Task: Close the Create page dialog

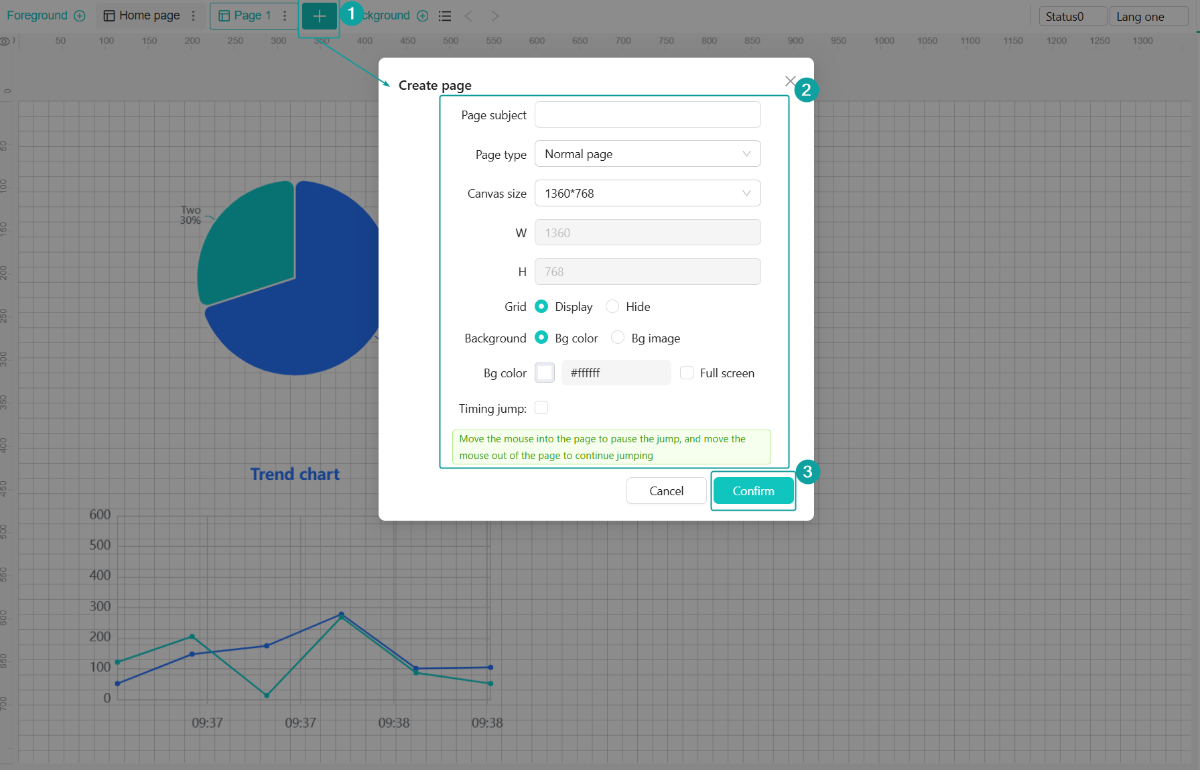Action: click(x=790, y=81)
